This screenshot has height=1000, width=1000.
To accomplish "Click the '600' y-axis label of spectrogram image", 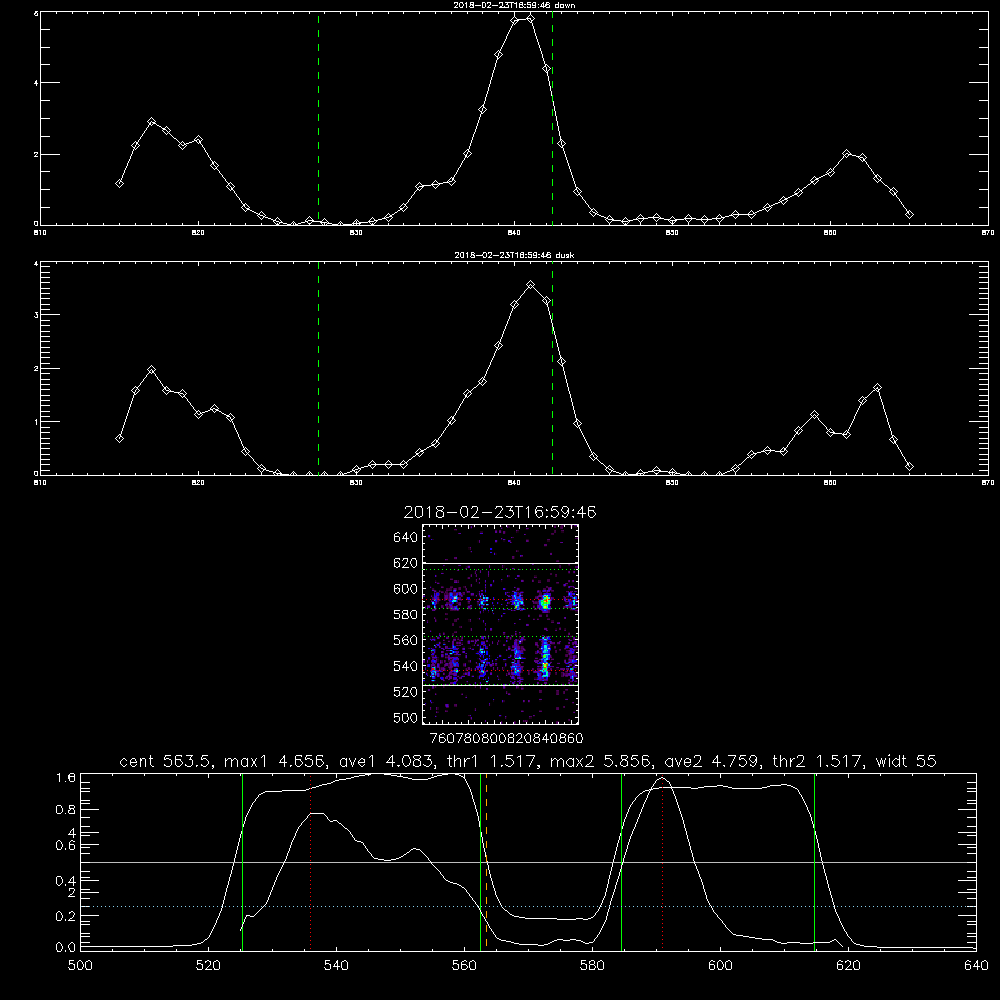I will click(406, 589).
